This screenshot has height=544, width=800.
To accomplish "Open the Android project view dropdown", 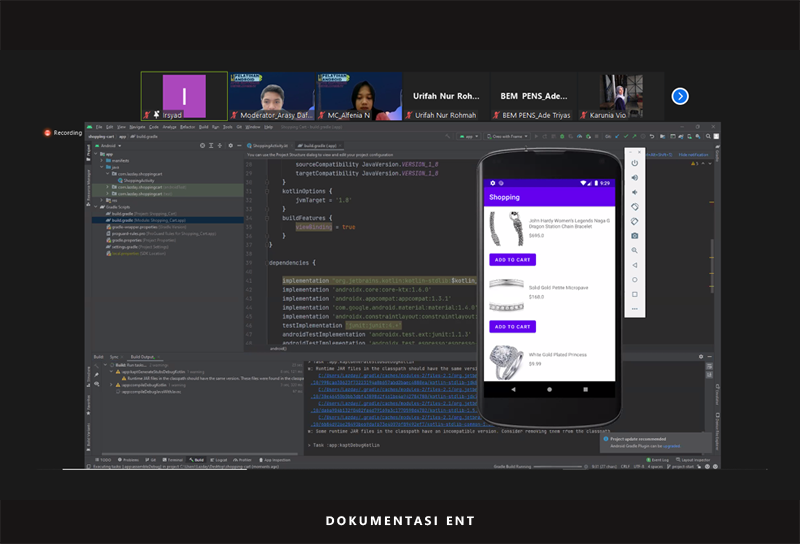I will click(108, 145).
